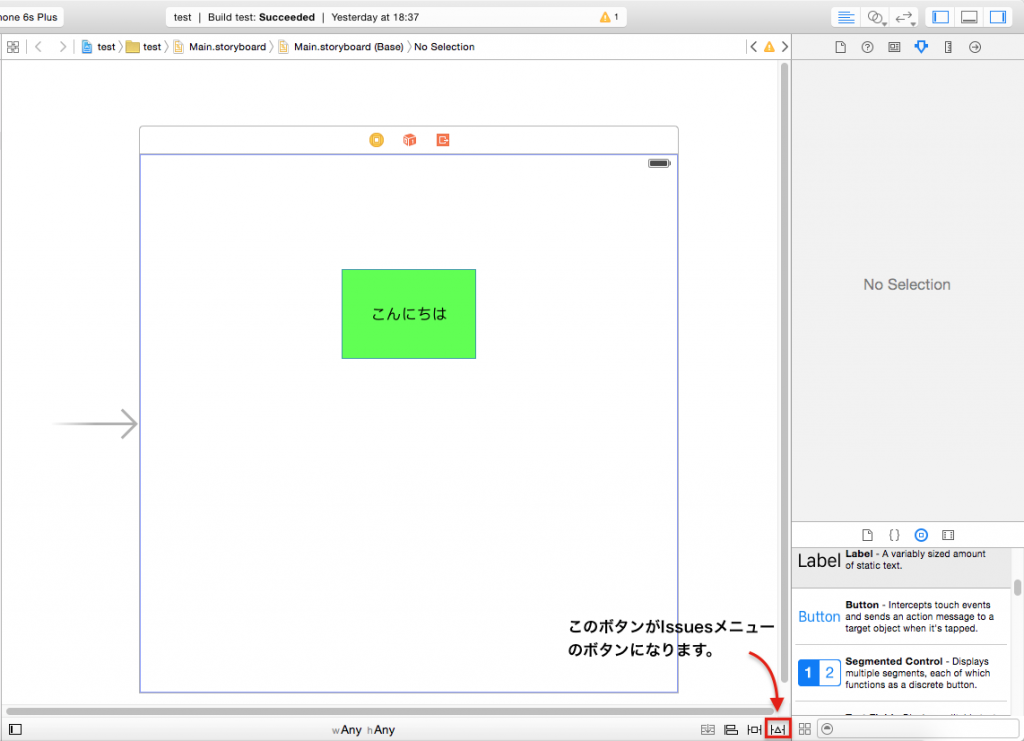The width and height of the screenshot is (1024, 741).
Task: Click the warning indicator in activity bar
Action: (608, 17)
